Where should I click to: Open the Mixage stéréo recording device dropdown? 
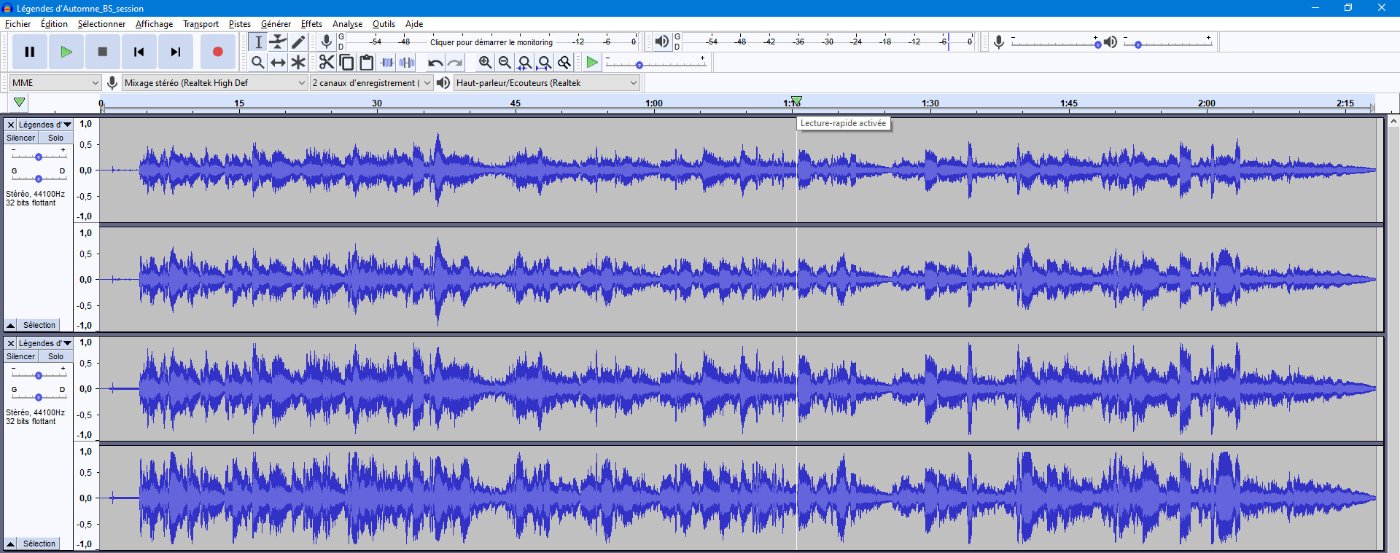pos(214,83)
